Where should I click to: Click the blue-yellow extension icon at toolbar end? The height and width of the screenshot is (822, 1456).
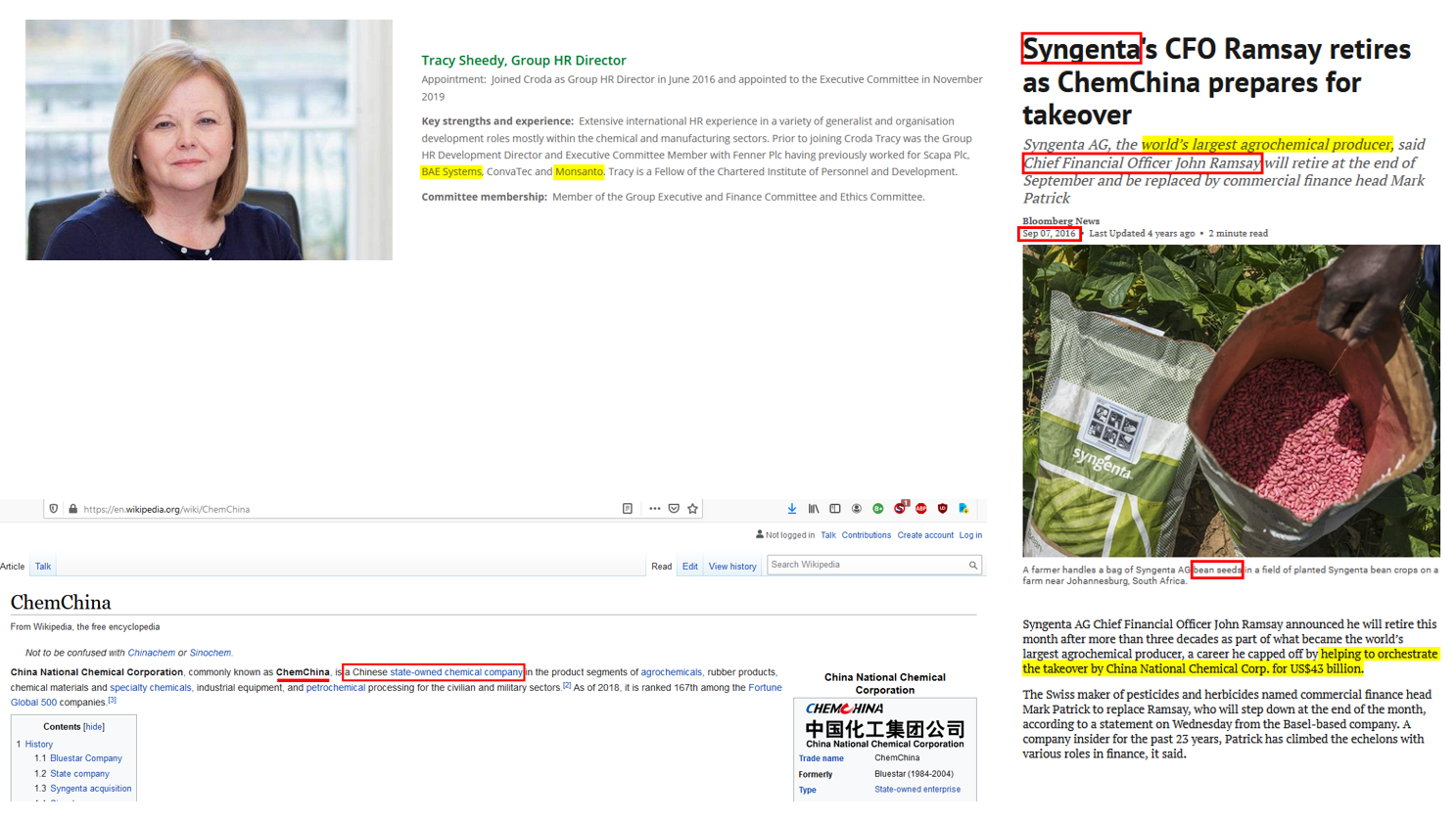coord(964,509)
